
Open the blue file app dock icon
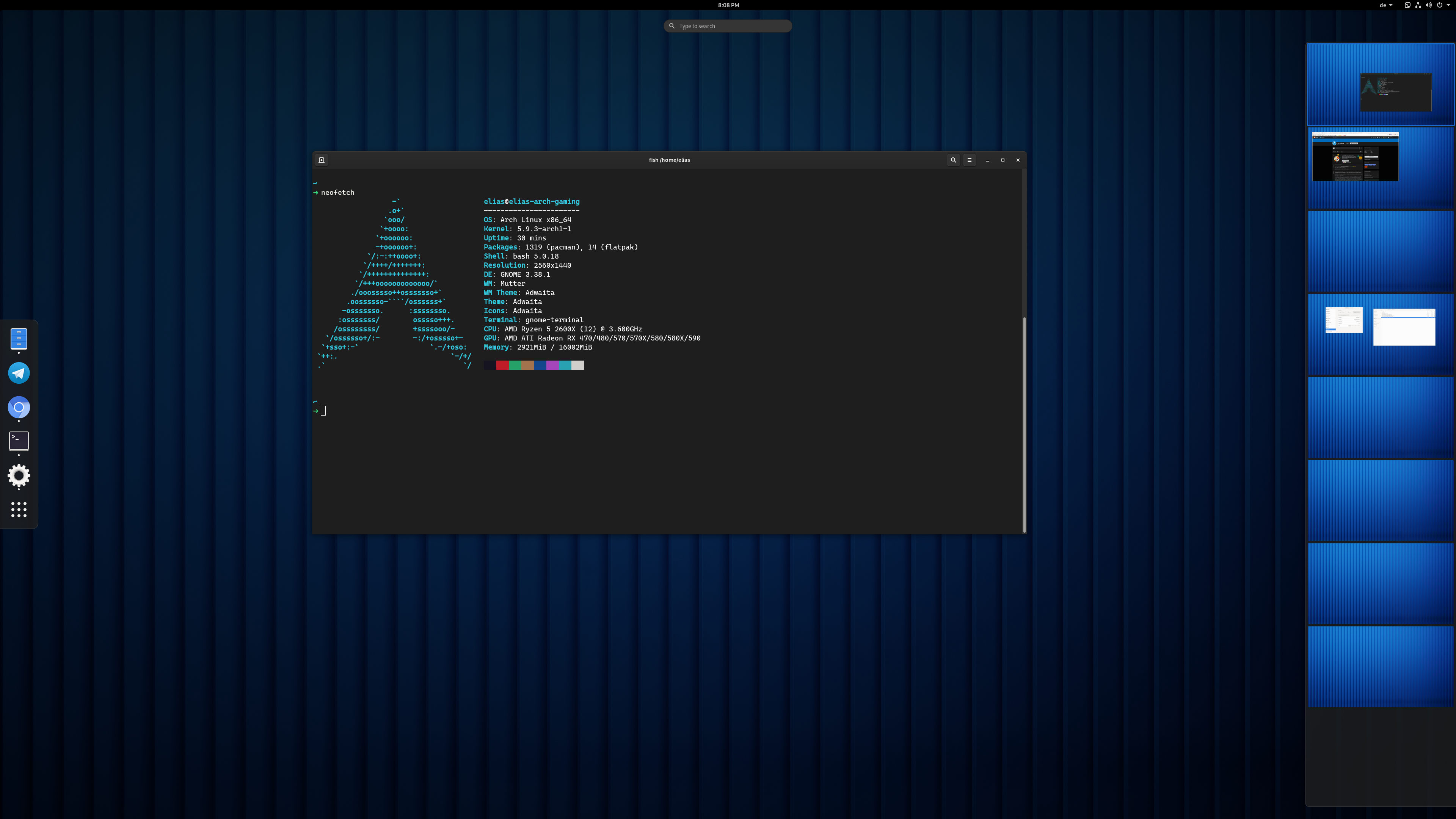[x=19, y=339]
